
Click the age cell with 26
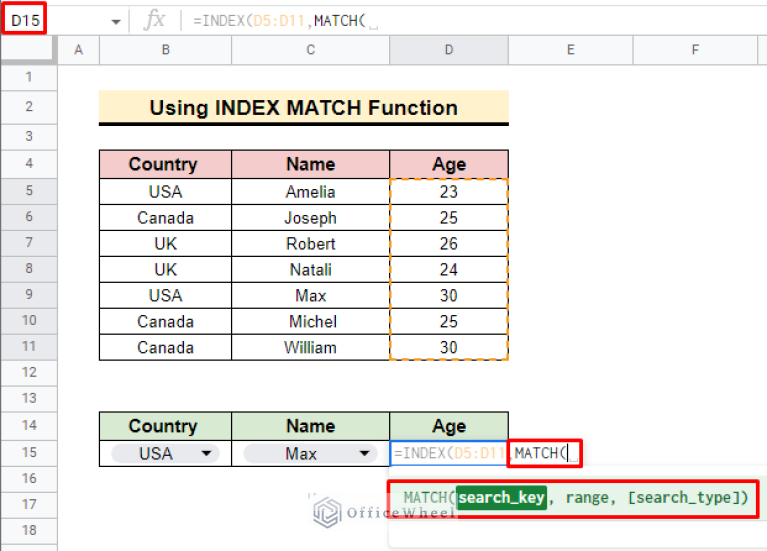point(449,243)
